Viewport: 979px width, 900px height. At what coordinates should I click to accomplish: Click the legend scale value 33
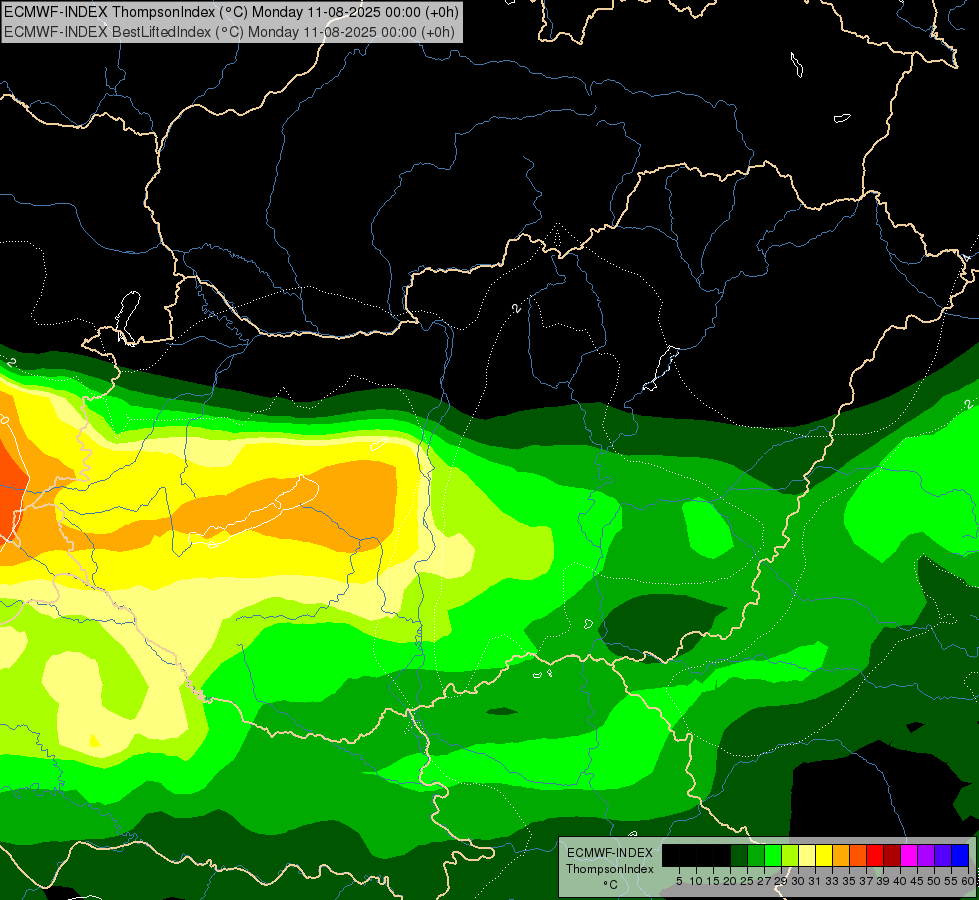coord(832,881)
